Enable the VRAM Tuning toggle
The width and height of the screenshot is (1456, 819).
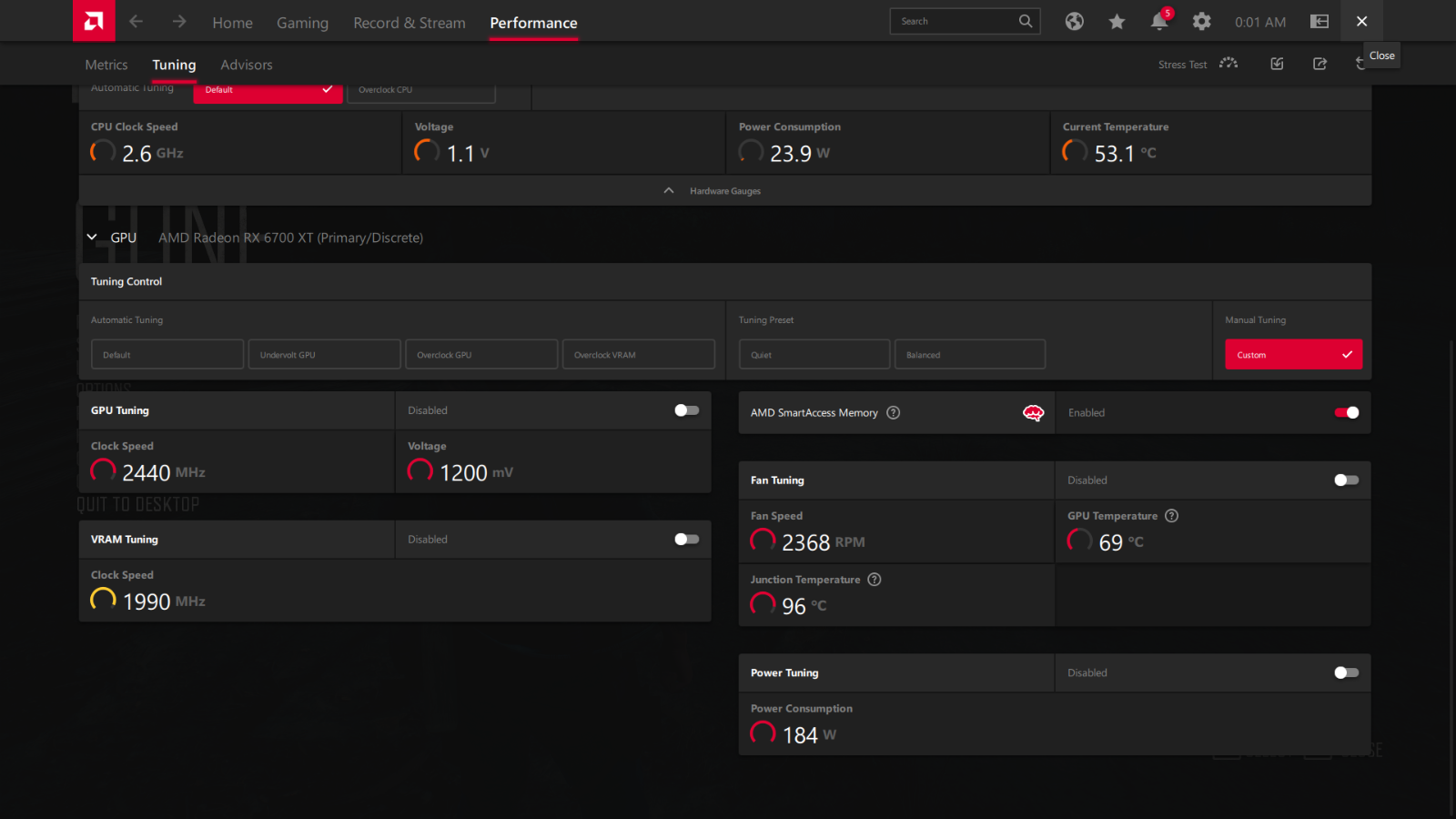[687, 540]
